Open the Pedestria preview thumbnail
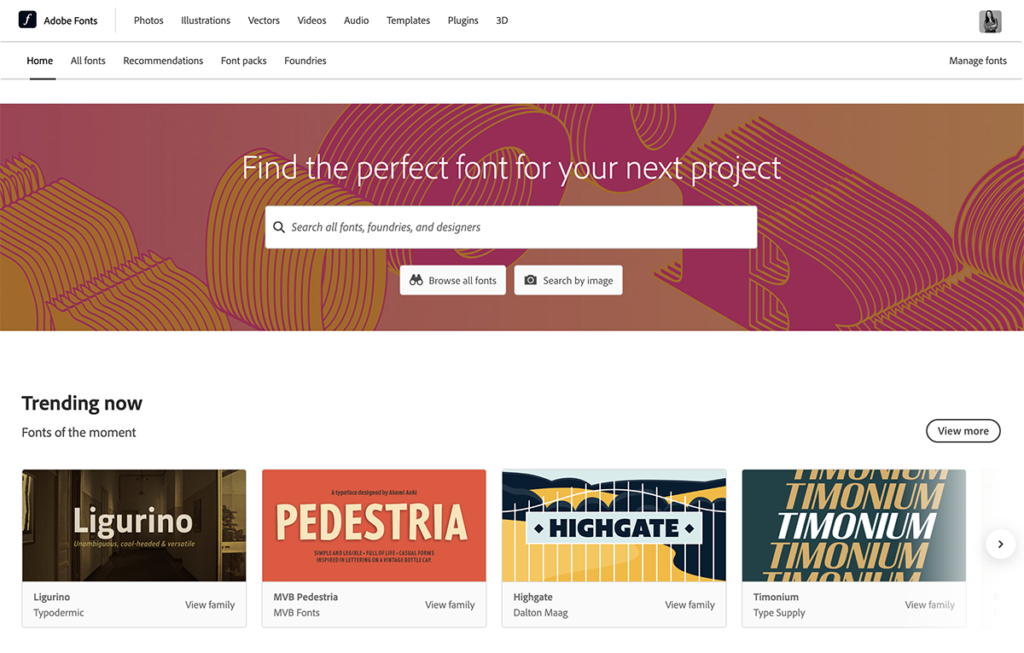The image size is (1024, 653). [374, 526]
